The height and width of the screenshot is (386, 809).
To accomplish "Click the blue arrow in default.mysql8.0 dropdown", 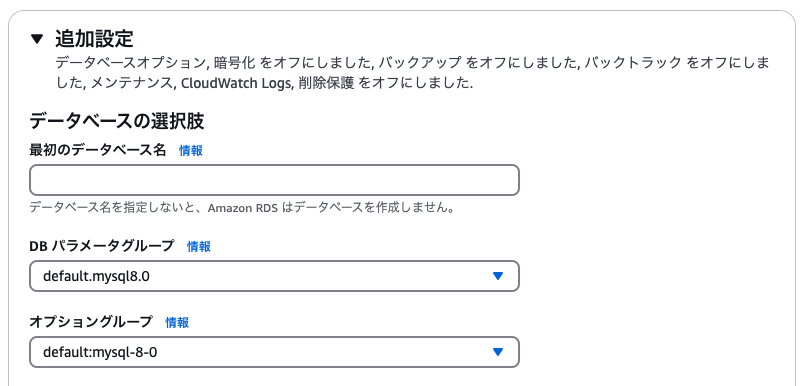I will 497,276.
